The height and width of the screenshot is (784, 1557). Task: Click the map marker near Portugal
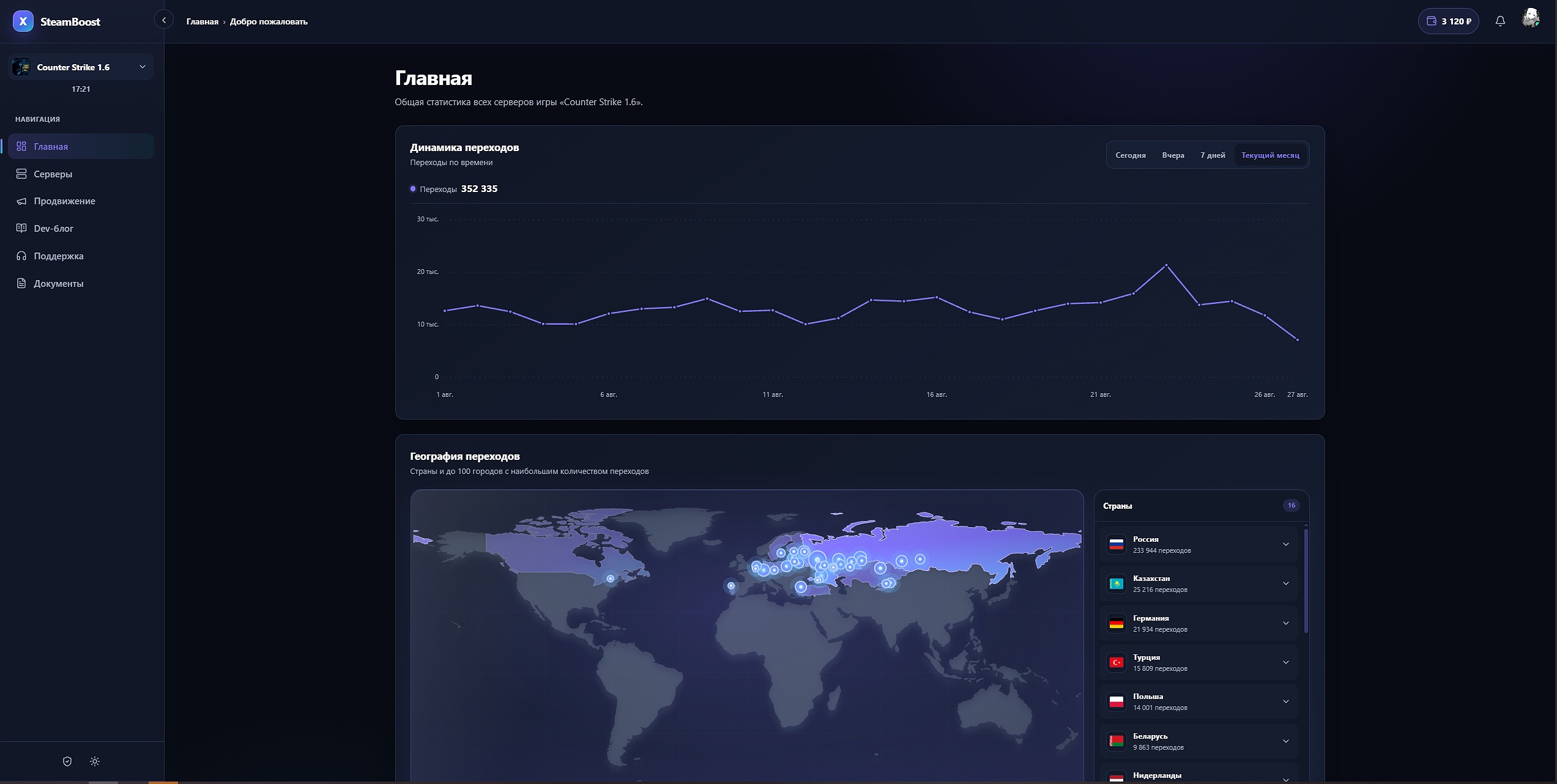(730, 586)
